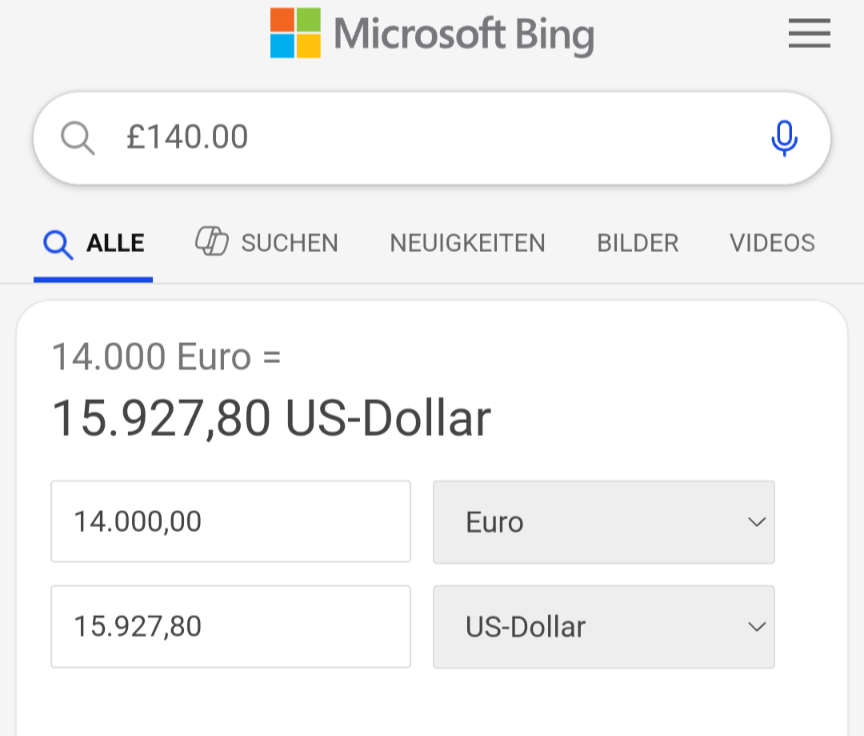Click the Microsoft four-color squares logo
The image size is (864, 736).
(x=295, y=33)
